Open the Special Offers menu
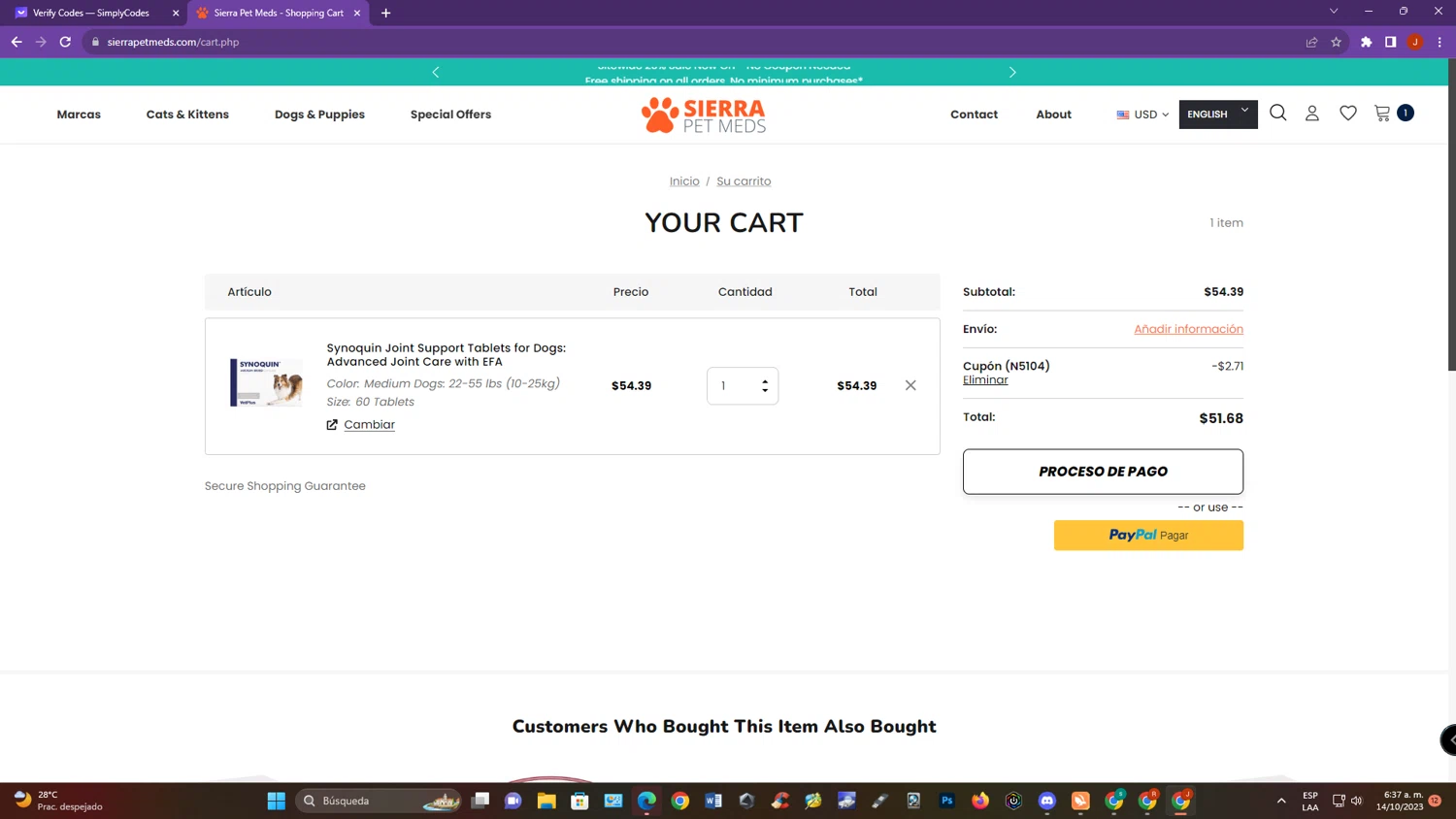The width and height of the screenshot is (1456, 819). click(x=450, y=115)
